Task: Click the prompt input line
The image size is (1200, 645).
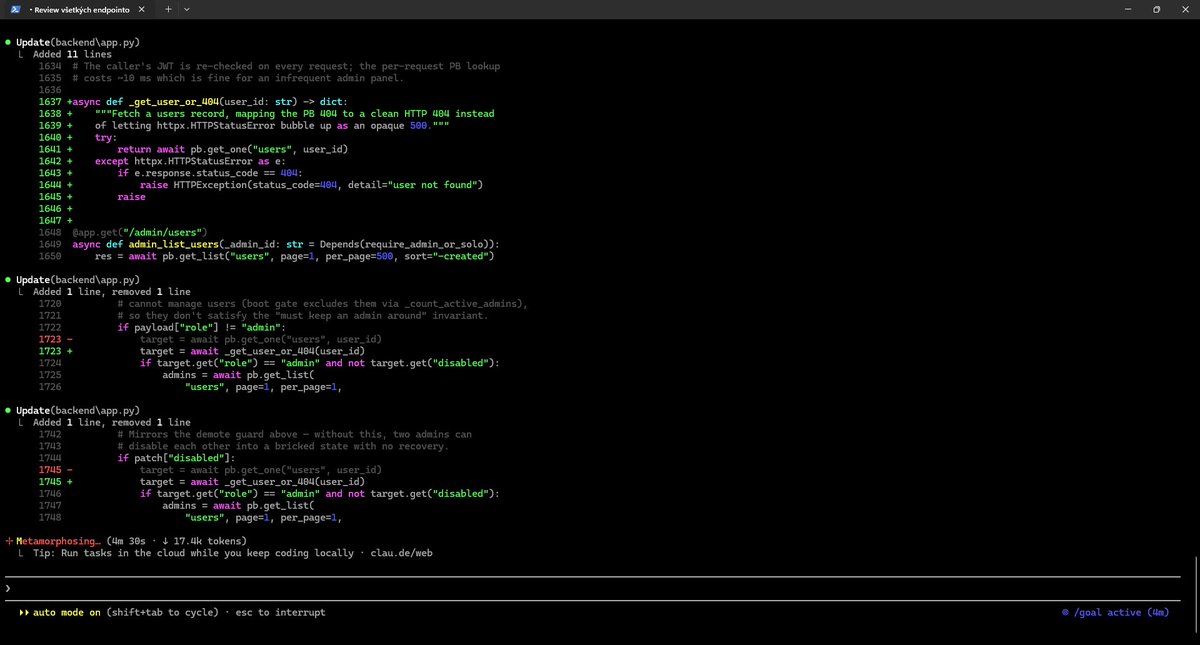Action: [x=592, y=589]
